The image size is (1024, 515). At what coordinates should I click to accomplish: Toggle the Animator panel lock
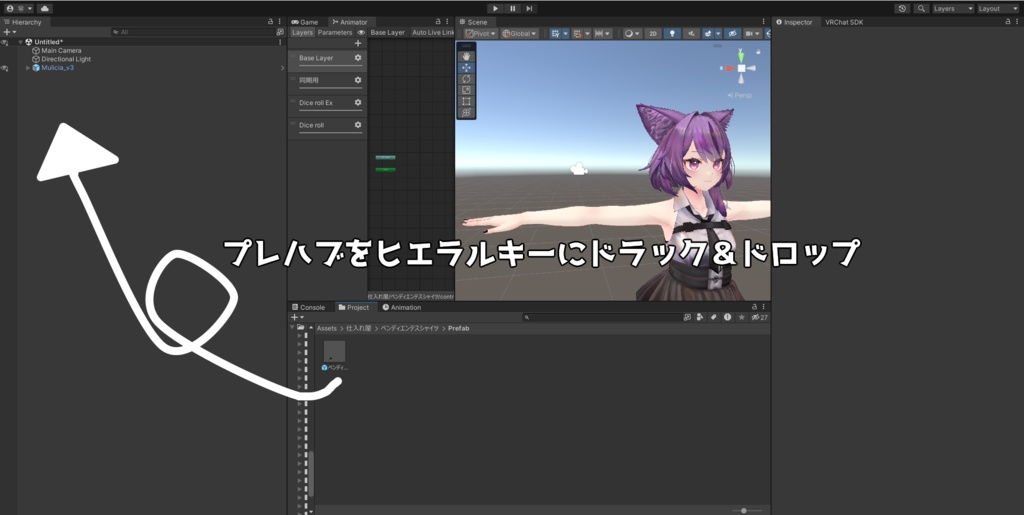coord(438,22)
